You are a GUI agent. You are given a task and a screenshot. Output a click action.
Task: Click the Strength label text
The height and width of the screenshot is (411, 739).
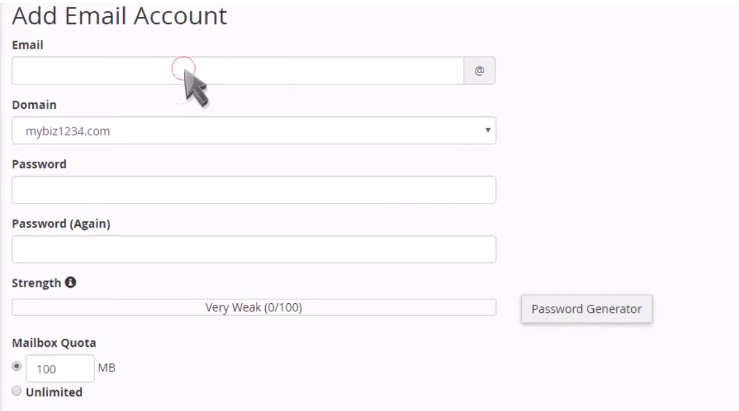click(36, 283)
